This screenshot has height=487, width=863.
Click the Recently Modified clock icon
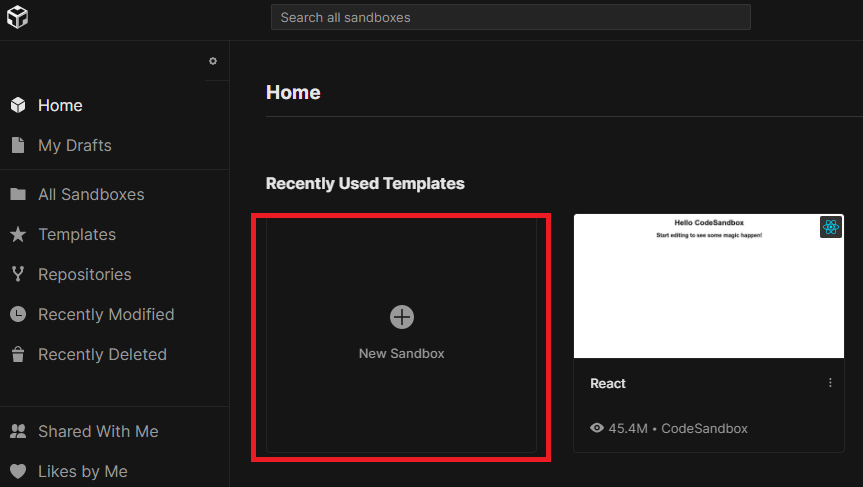[18, 314]
